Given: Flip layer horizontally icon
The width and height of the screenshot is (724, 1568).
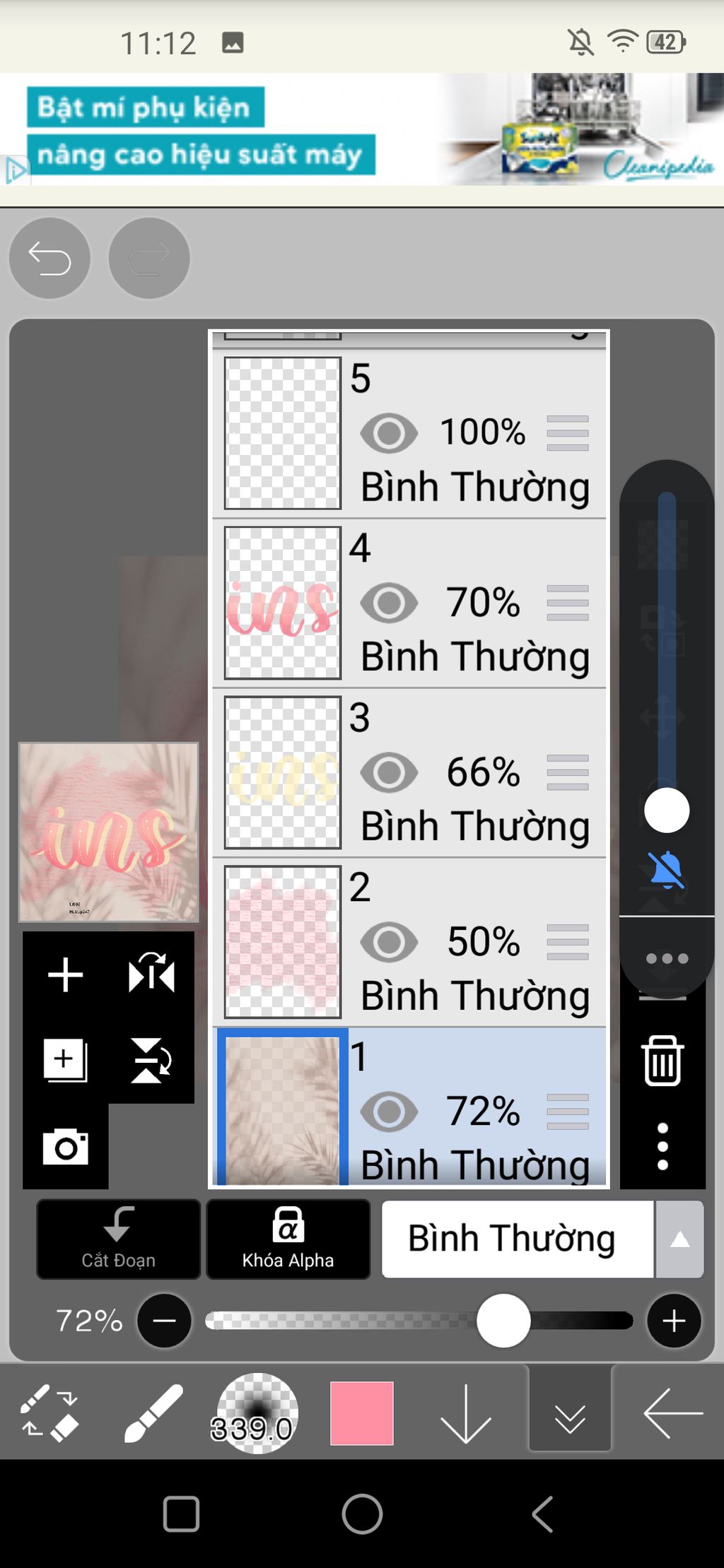Looking at the screenshot, I should pos(151,974).
